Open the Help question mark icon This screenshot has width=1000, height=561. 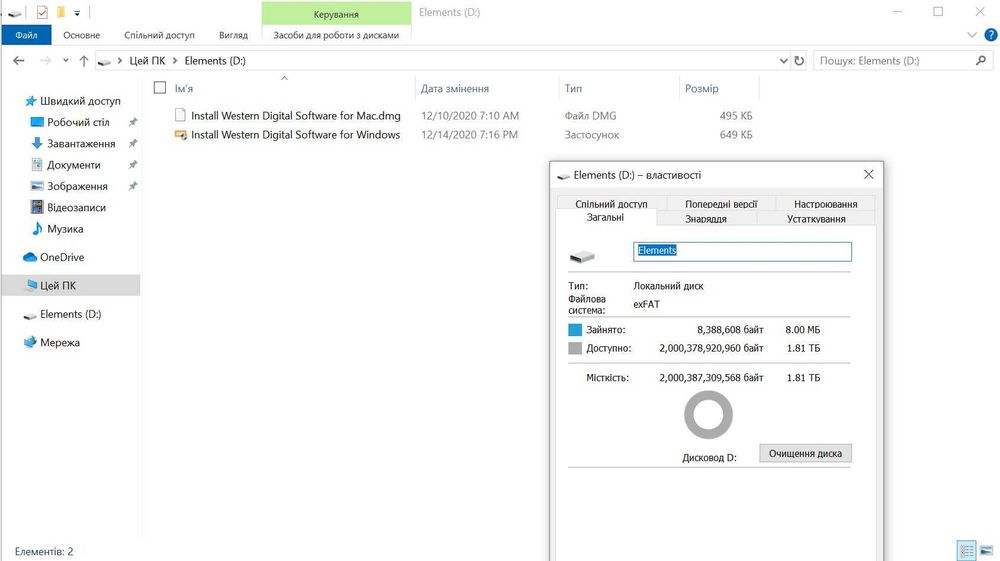click(991, 35)
